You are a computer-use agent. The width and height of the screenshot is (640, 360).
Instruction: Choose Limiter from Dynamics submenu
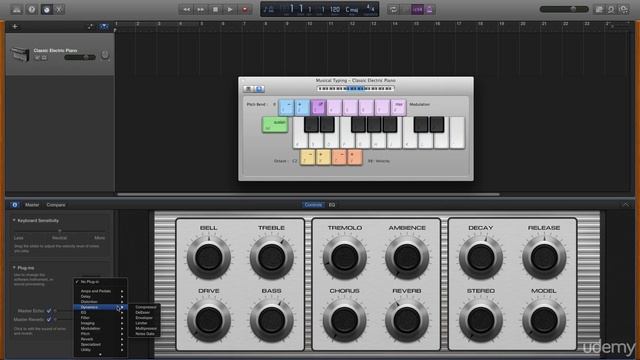point(145,323)
